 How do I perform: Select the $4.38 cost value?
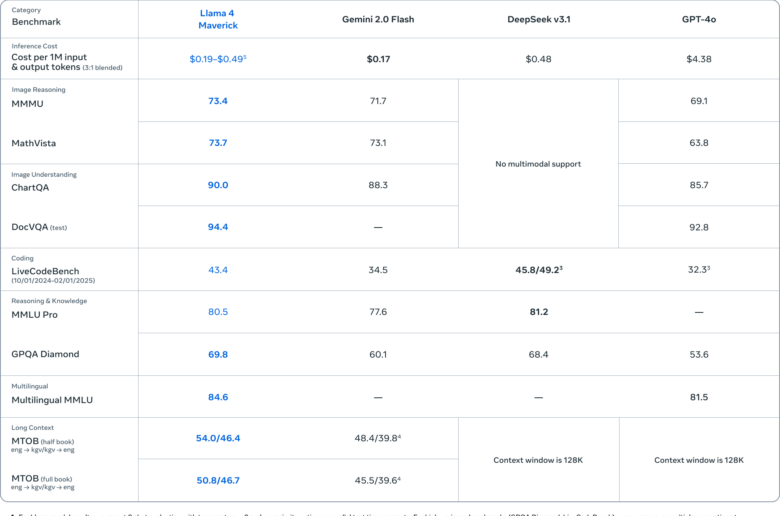(x=699, y=59)
